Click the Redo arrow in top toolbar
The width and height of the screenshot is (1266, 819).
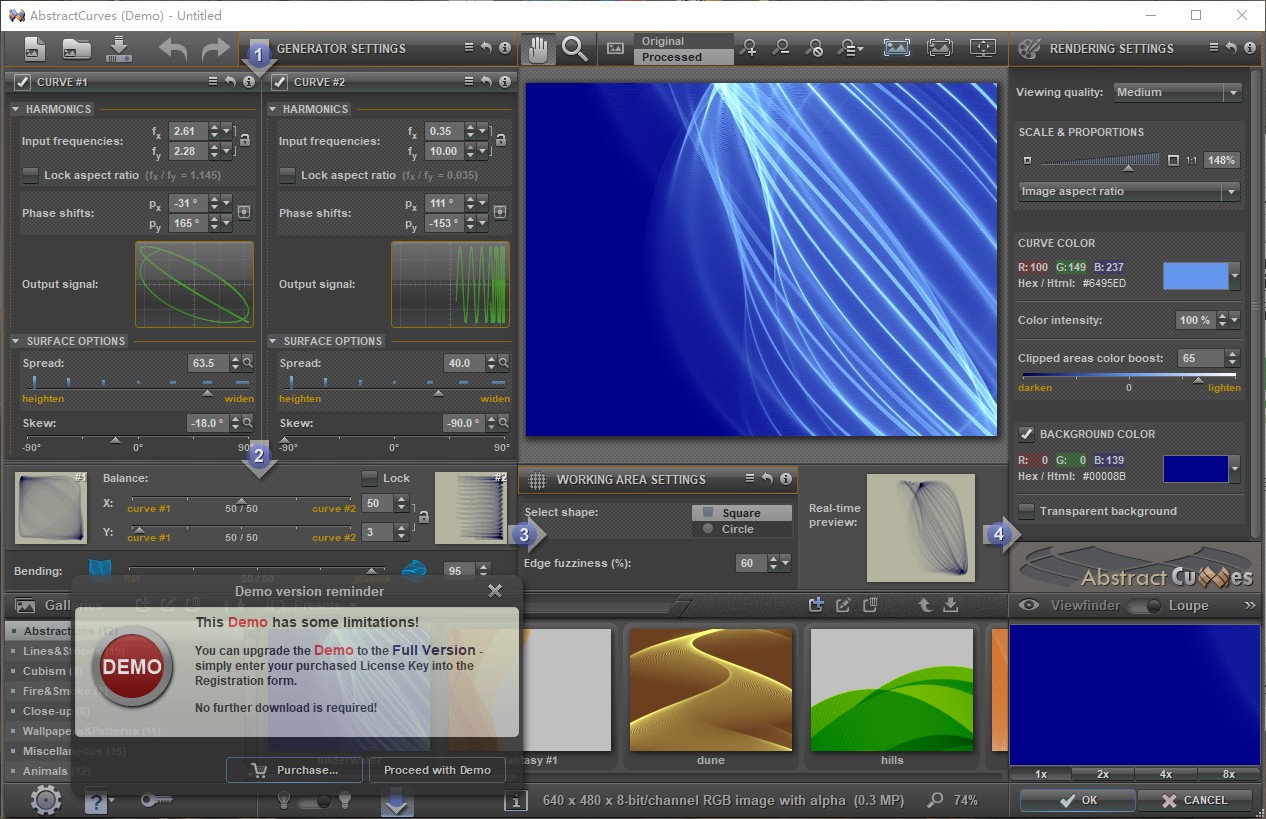coord(215,49)
